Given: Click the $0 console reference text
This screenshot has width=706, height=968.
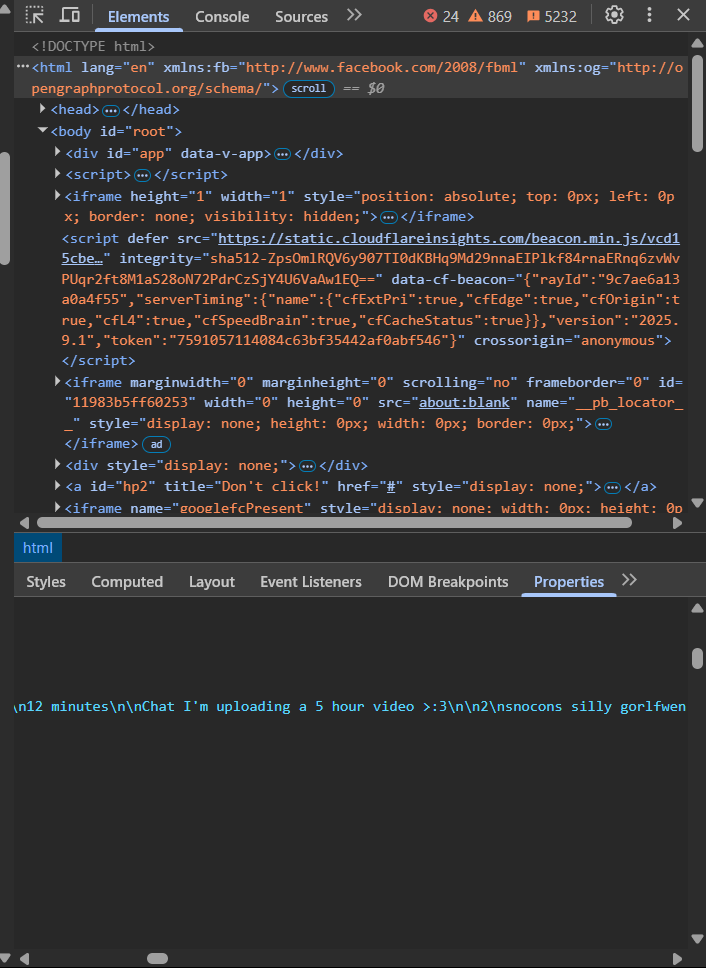Looking at the screenshot, I should pyautogui.click(x=376, y=88).
